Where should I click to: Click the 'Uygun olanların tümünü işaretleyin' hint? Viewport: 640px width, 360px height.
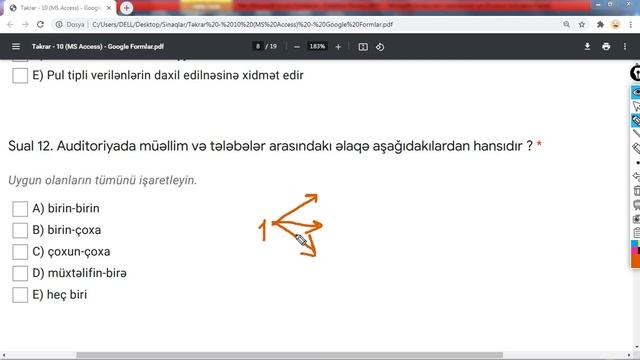(102, 180)
